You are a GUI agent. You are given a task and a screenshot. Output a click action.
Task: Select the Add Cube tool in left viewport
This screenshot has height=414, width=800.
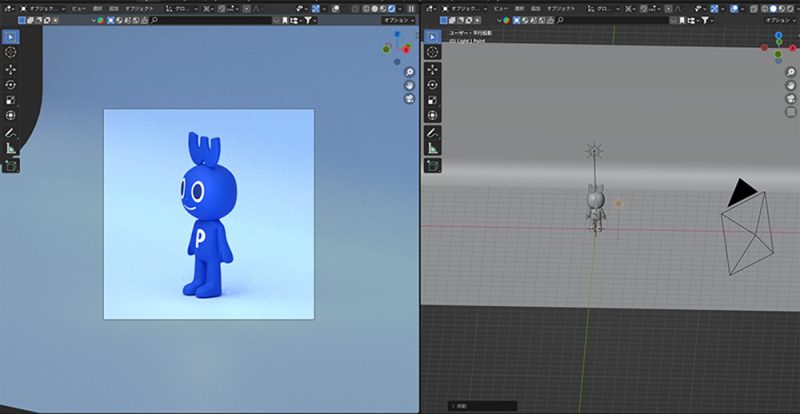11,165
